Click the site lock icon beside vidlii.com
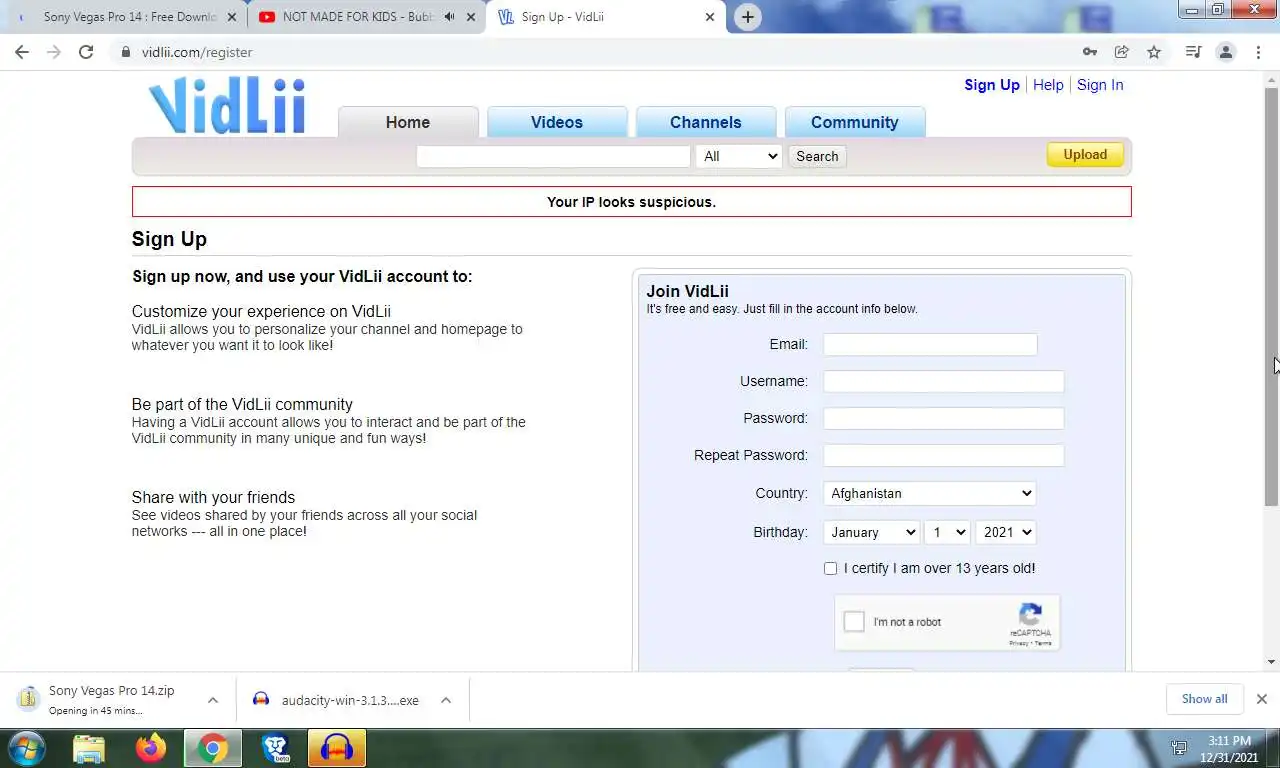The height and width of the screenshot is (768, 1280). (x=126, y=52)
